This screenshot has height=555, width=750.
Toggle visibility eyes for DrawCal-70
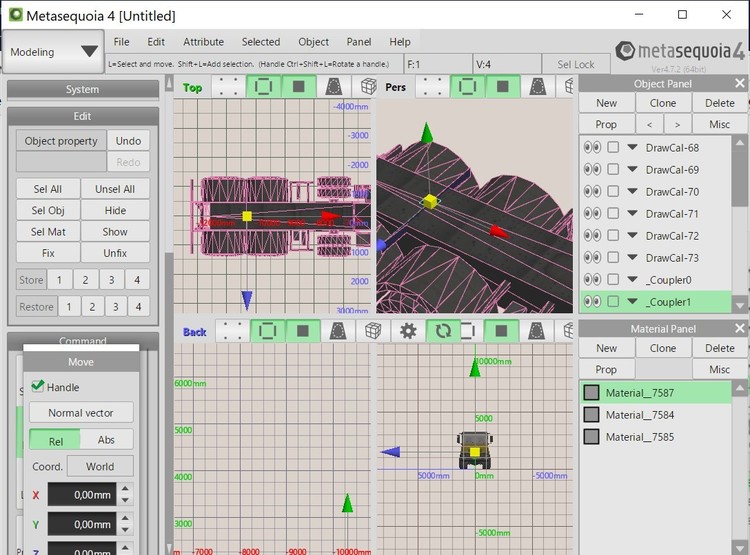click(x=592, y=191)
